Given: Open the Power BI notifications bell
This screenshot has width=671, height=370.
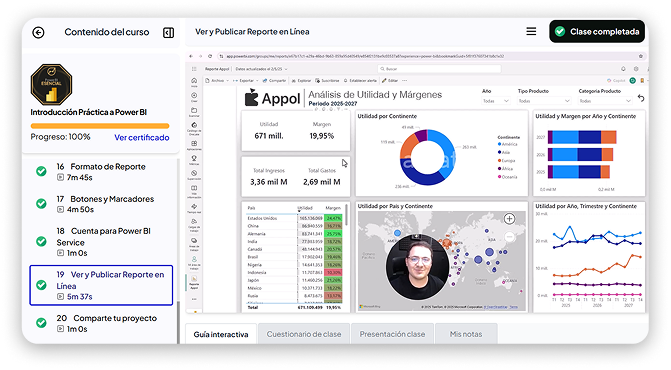Looking at the screenshot, I should pos(623,69).
